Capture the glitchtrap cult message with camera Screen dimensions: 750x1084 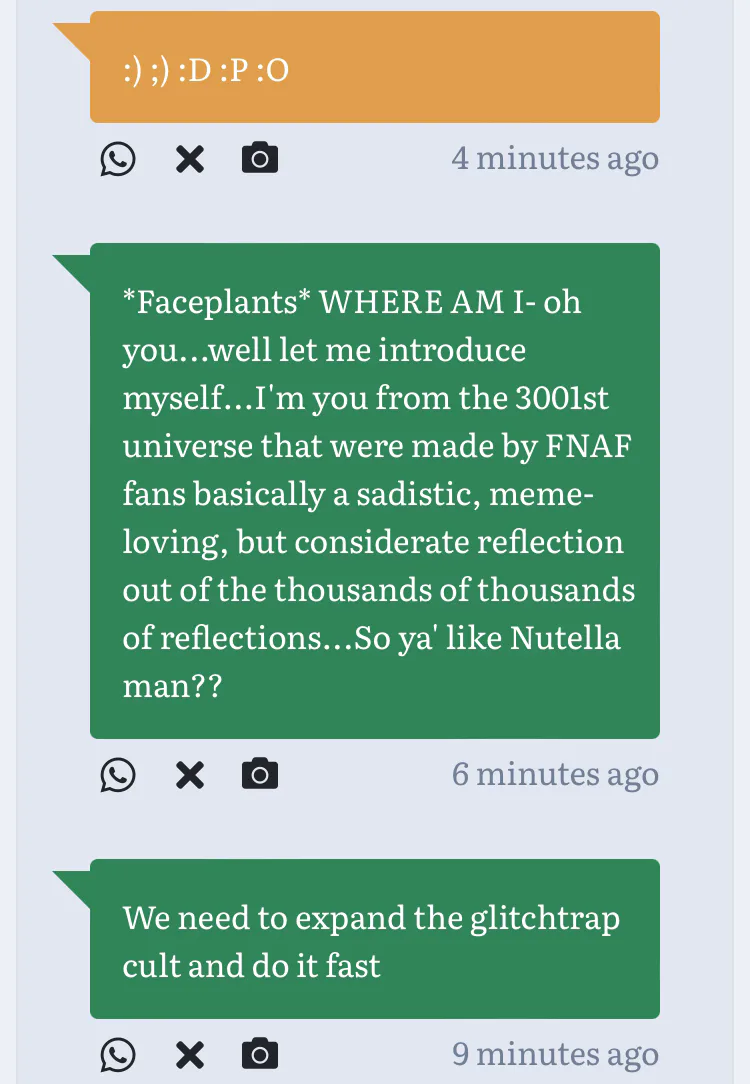260,1055
